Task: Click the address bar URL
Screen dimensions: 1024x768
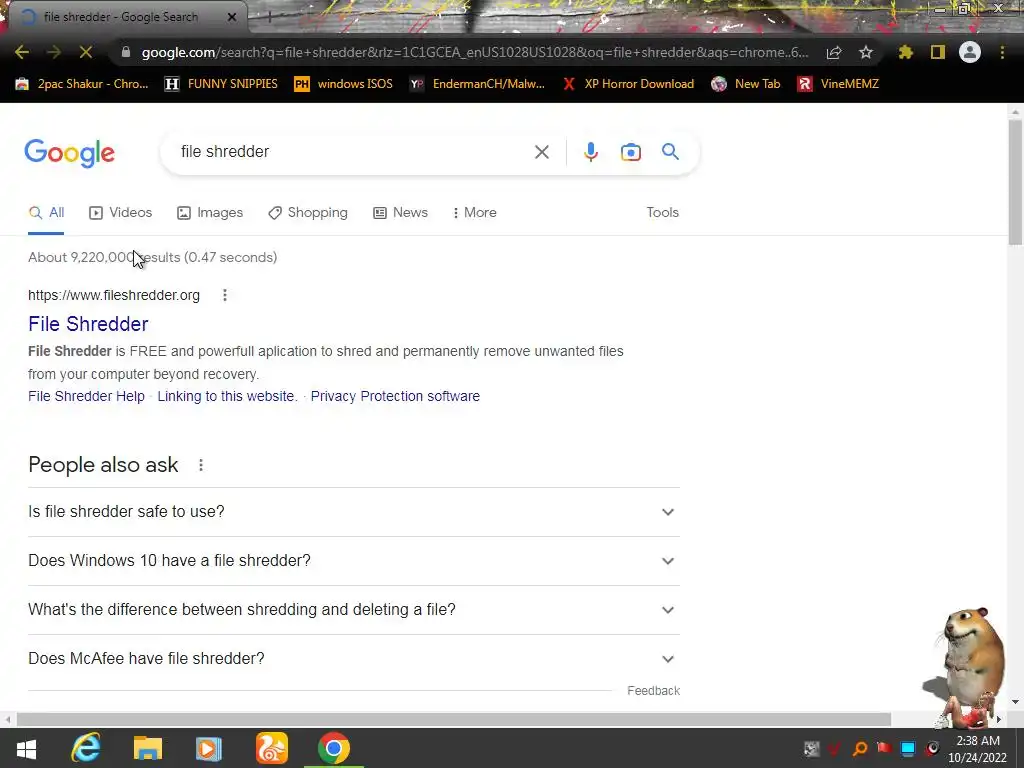Action: coord(475,53)
